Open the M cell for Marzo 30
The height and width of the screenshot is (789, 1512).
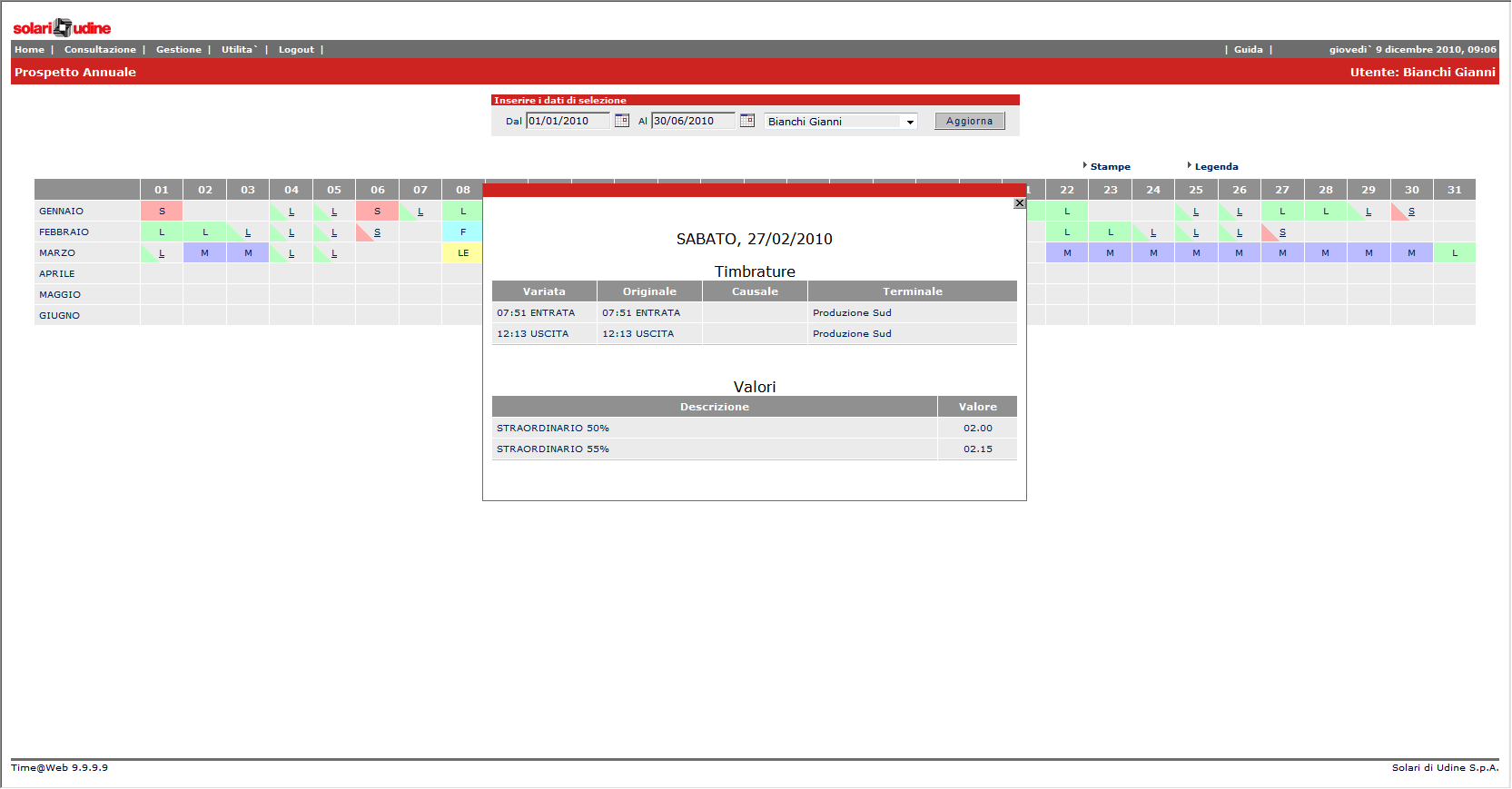[x=1411, y=253]
